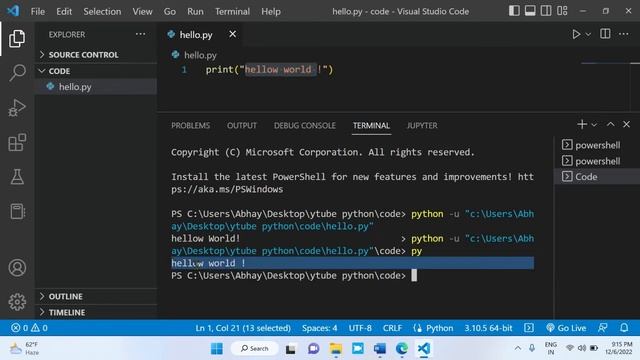640x360 pixels.
Task: Open the File menu
Action: click(x=38, y=11)
